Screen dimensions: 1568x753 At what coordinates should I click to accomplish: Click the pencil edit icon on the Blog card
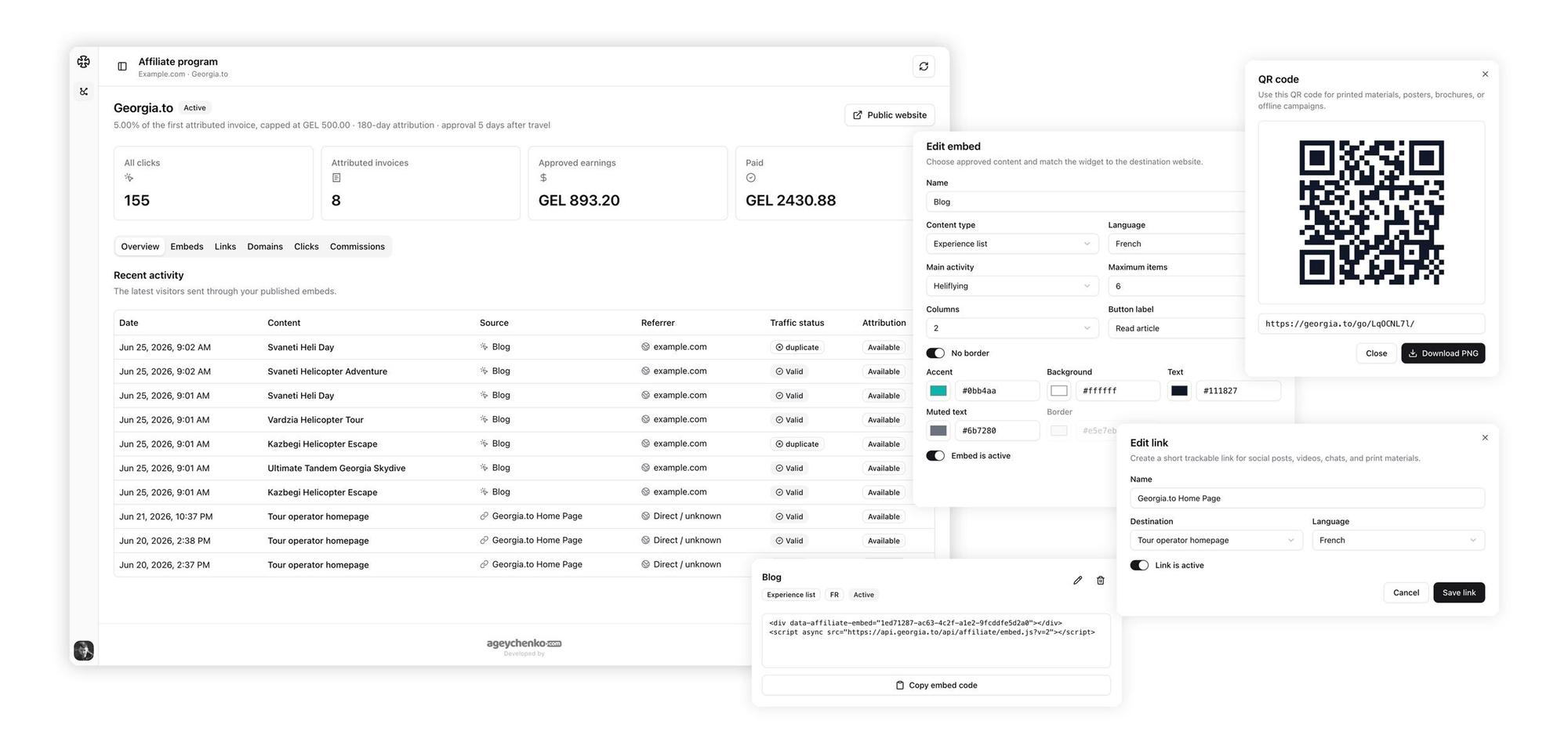pyautogui.click(x=1078, y=581)
